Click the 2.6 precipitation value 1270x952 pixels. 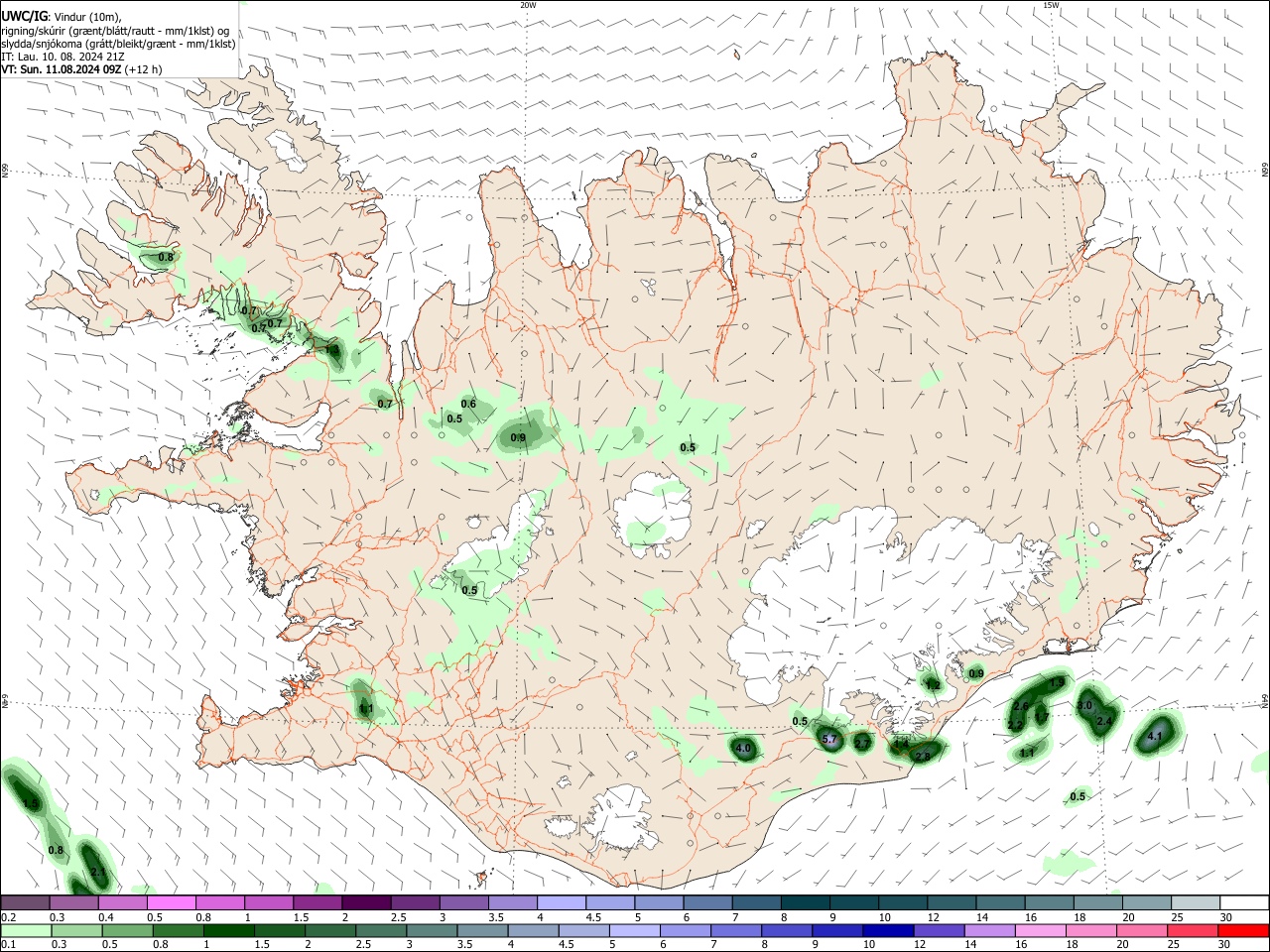(x=1020, y=706)
